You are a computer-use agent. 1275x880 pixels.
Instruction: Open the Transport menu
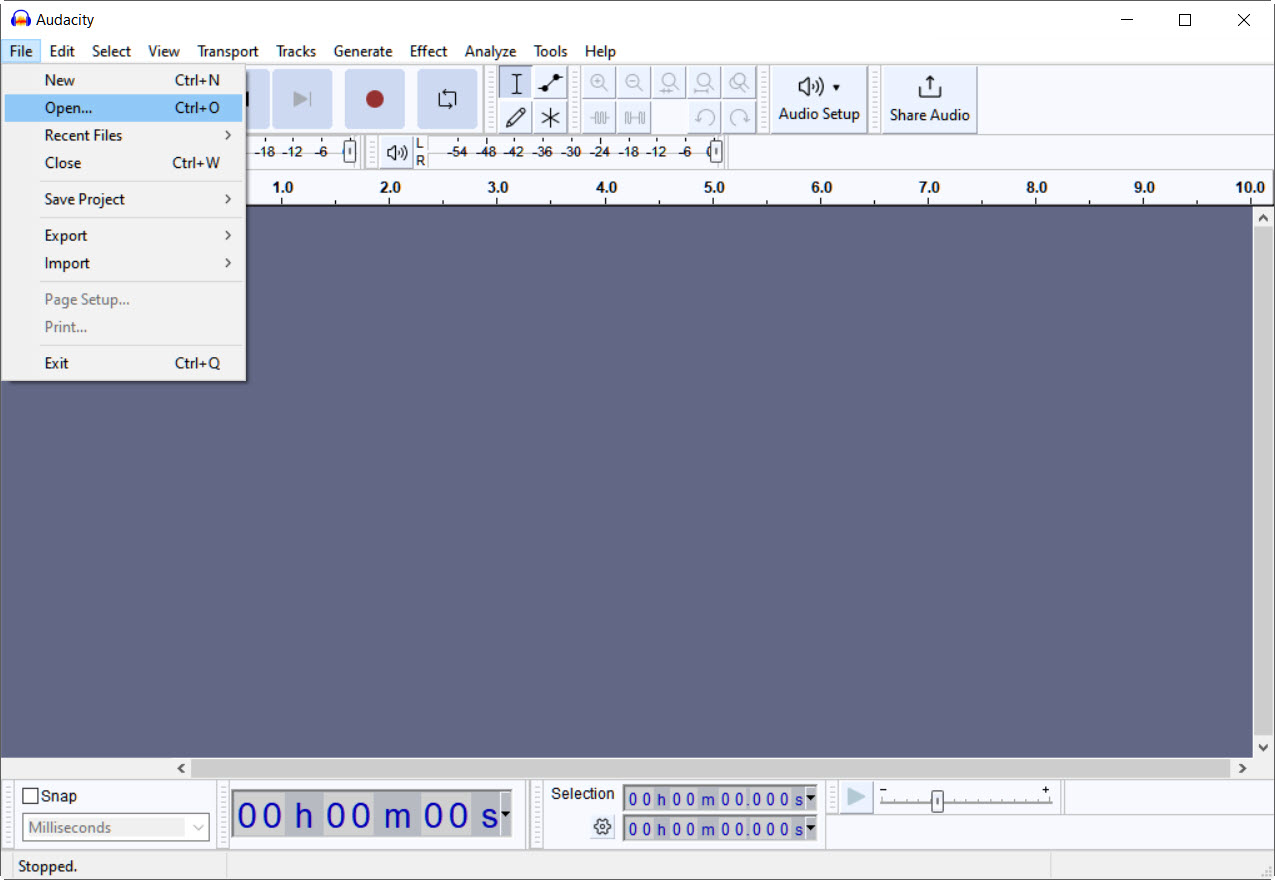(228, 51)
